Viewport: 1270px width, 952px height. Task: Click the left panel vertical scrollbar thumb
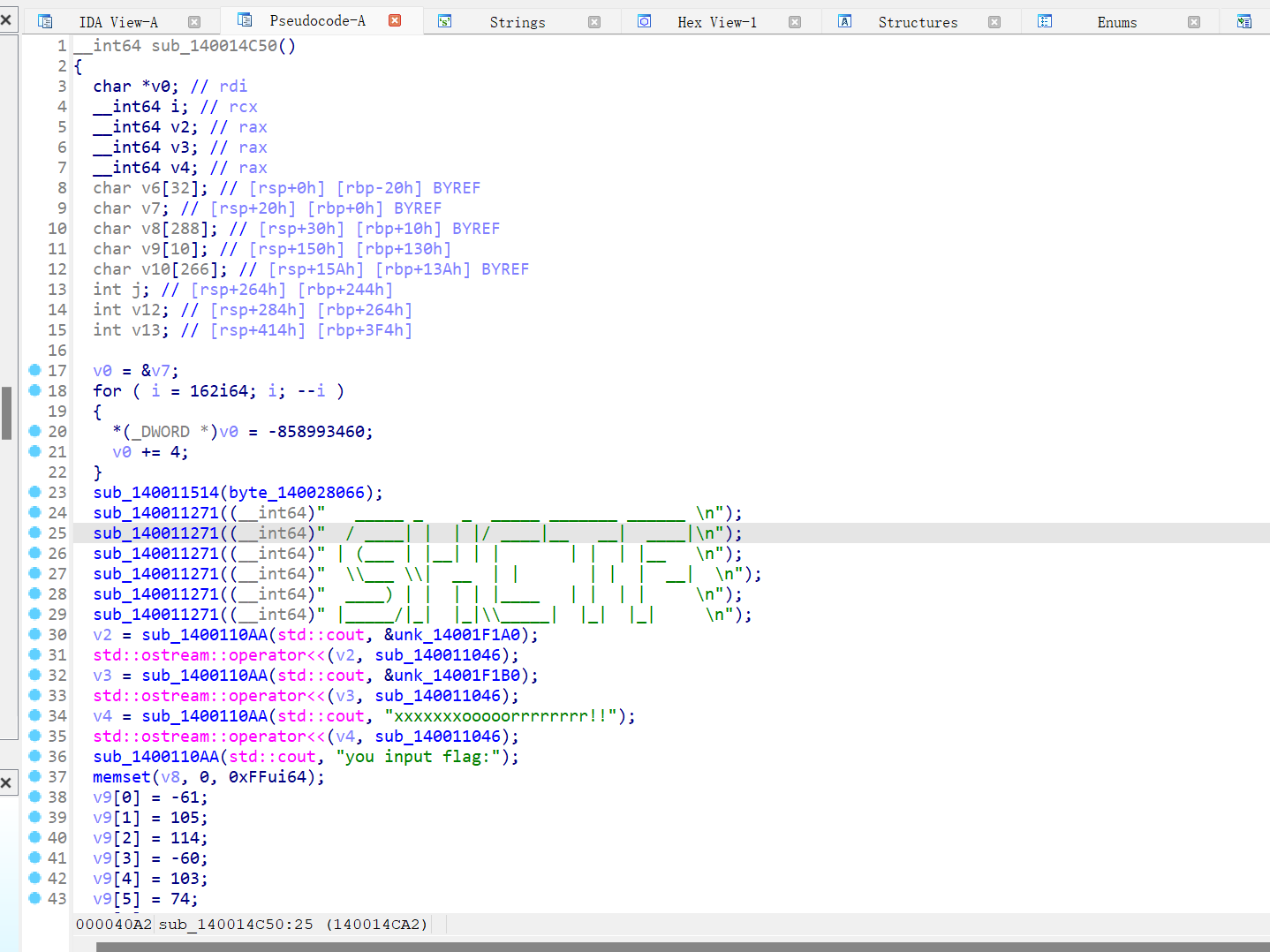[7, 412]
